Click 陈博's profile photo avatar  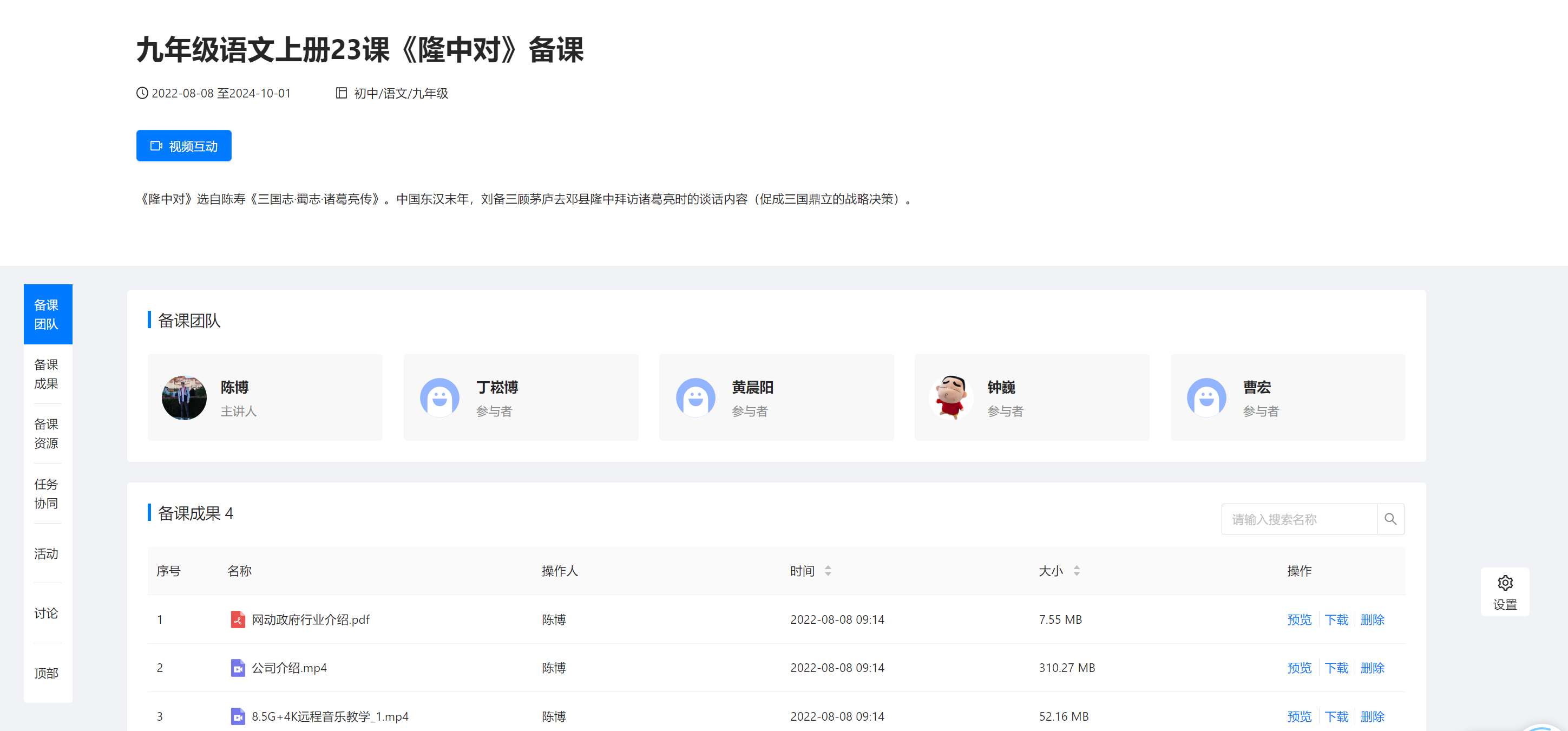pos(184,398)
